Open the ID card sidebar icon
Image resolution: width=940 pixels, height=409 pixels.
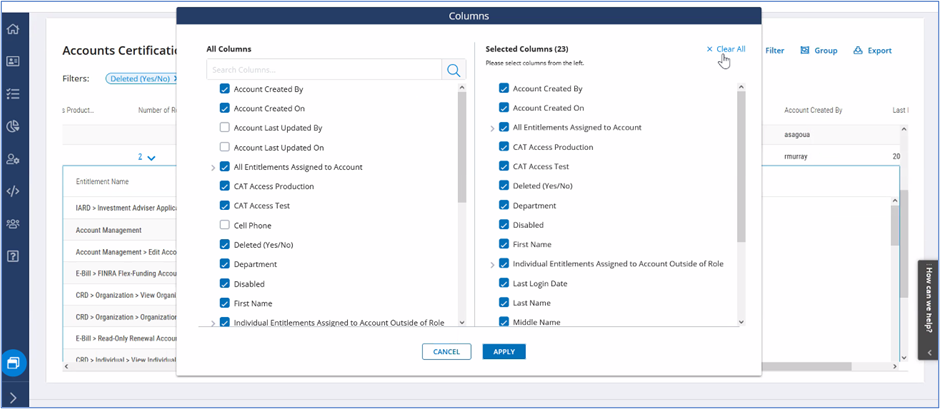13,61
